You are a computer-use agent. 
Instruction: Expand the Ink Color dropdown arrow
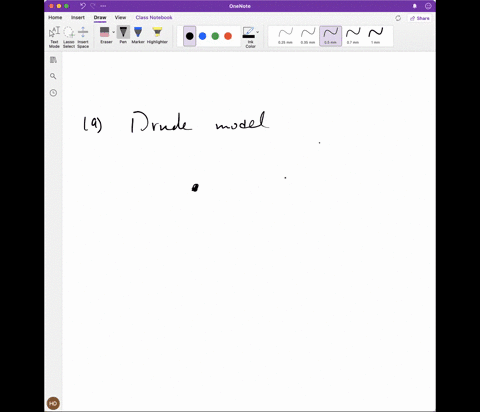tap(258, 32)
